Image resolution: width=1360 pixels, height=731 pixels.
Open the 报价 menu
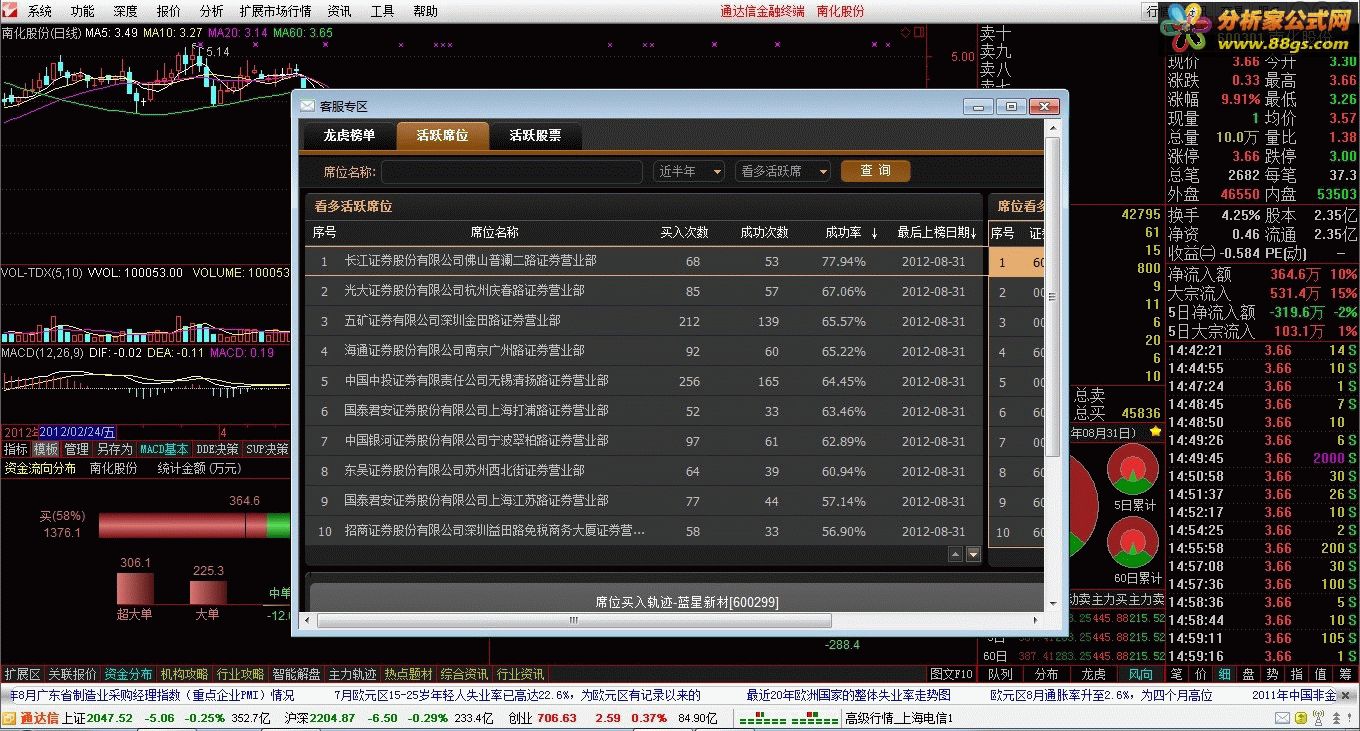(x=169, y=11)
